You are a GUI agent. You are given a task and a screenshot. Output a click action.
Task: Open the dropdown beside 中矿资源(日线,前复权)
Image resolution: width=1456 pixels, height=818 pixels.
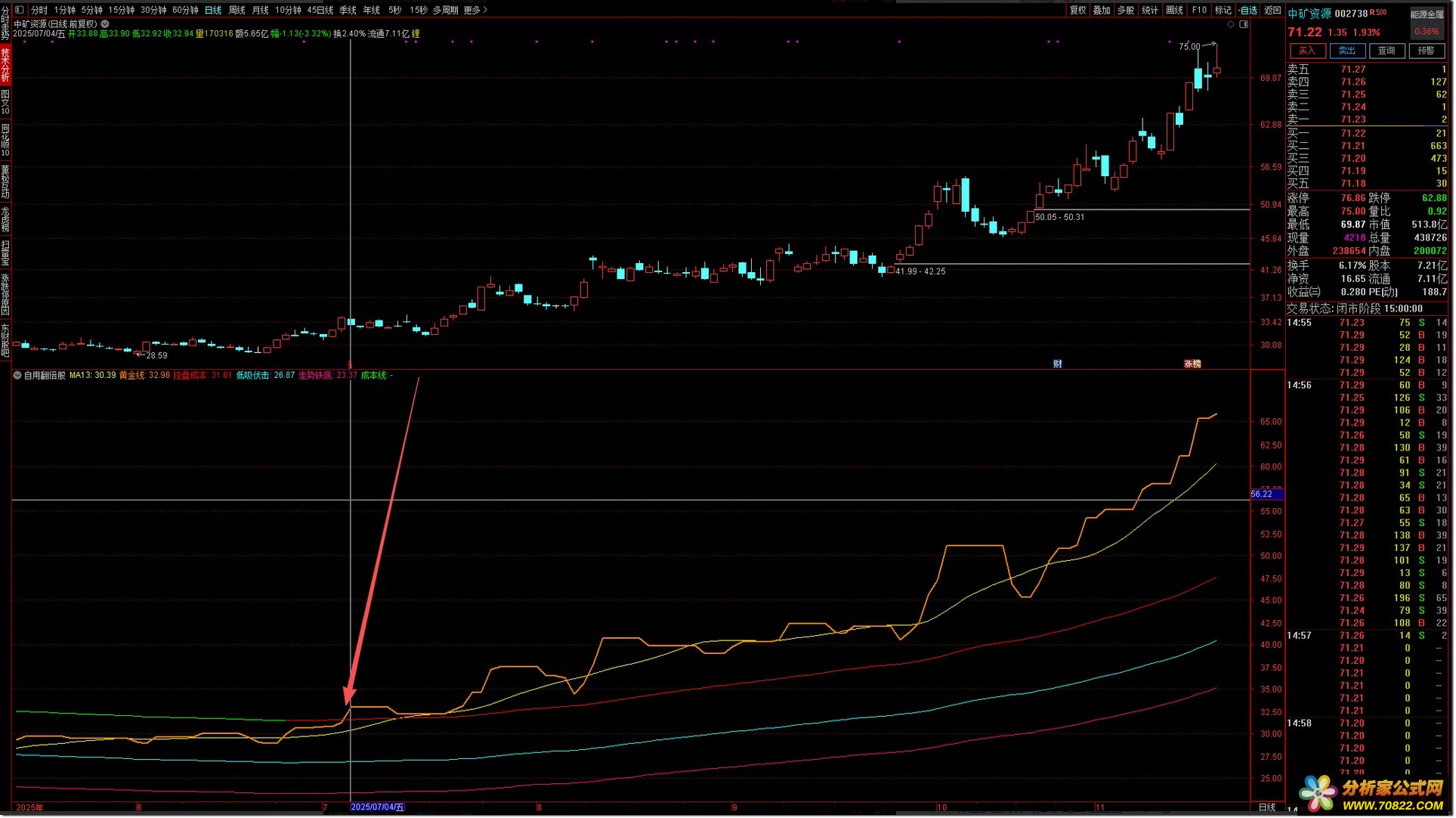click(105, 24)
